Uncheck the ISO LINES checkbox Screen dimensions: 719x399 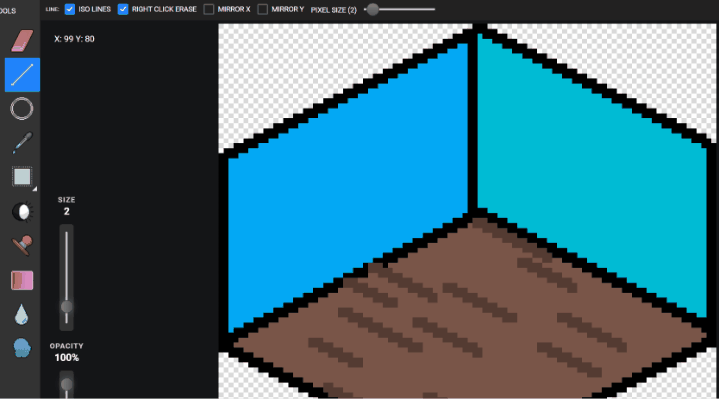(x=70, y=9)
